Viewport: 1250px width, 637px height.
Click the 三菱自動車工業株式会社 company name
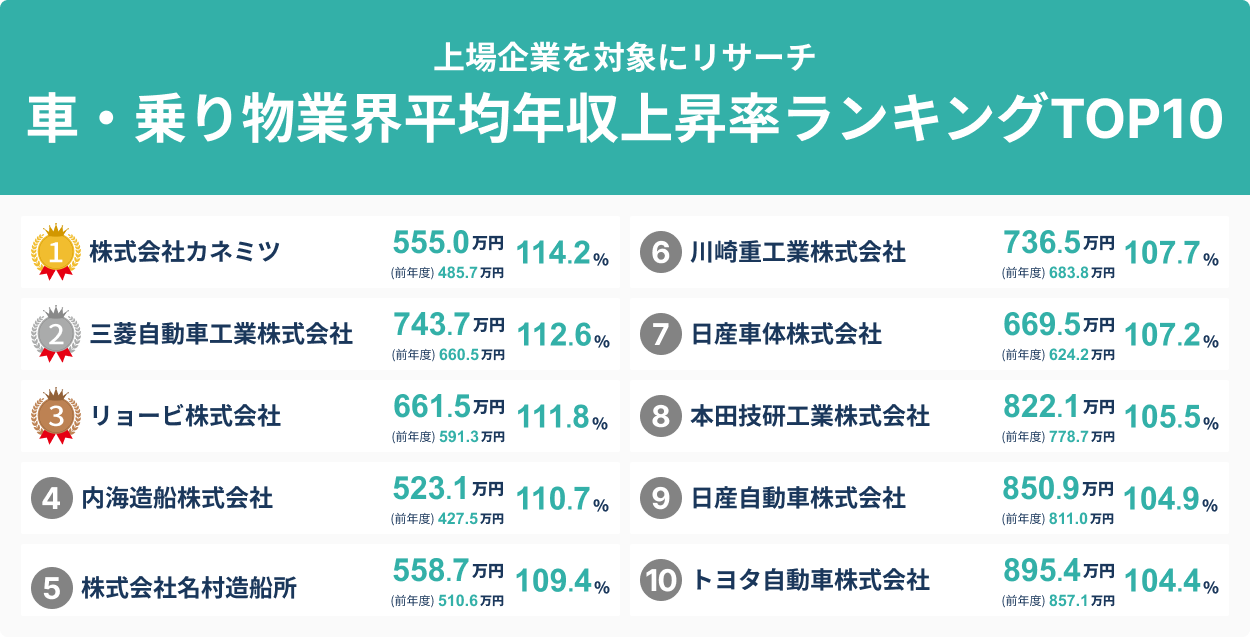pyautogui.click(x=221, y=333)
